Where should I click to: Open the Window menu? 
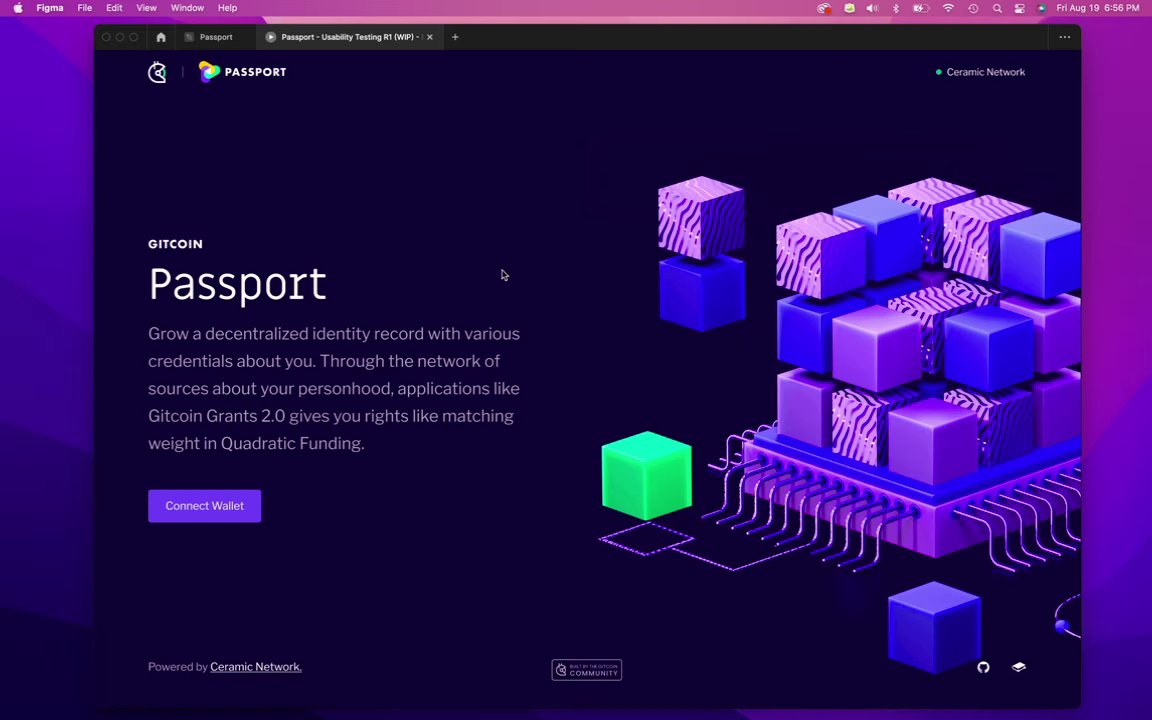(187, 8)
